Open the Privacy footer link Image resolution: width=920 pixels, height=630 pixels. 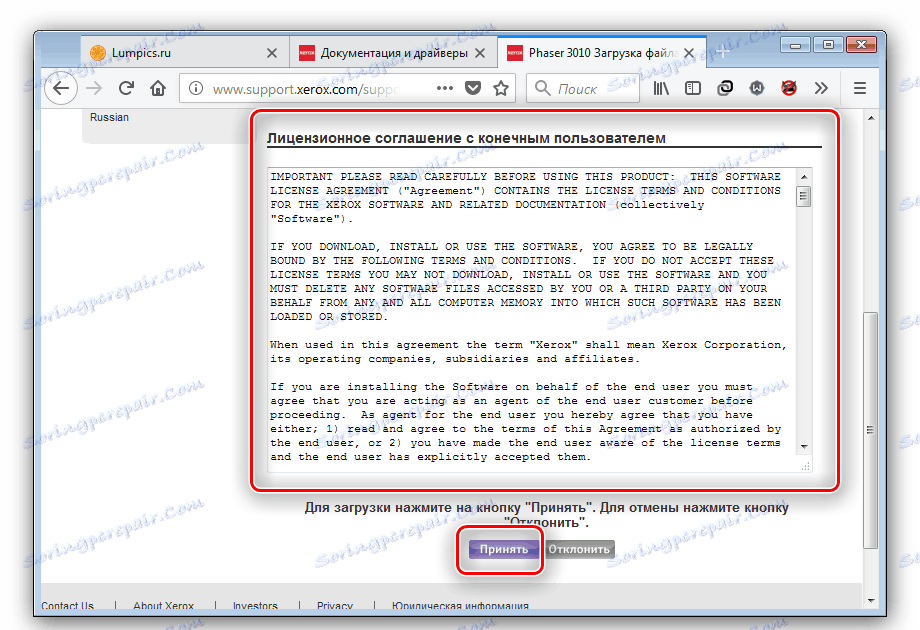click(334, 605)
